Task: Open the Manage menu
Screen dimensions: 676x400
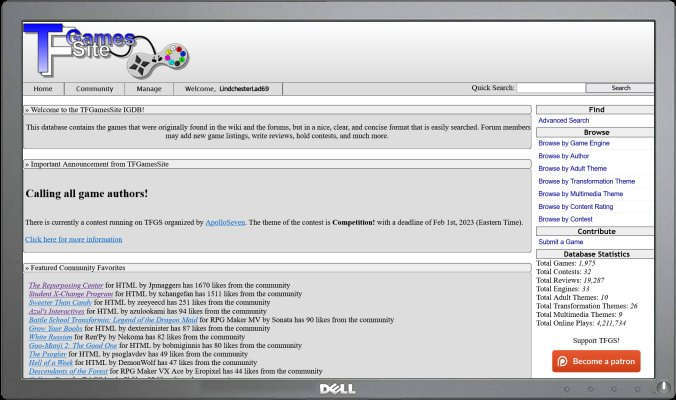Action: [x=149, y=89]
